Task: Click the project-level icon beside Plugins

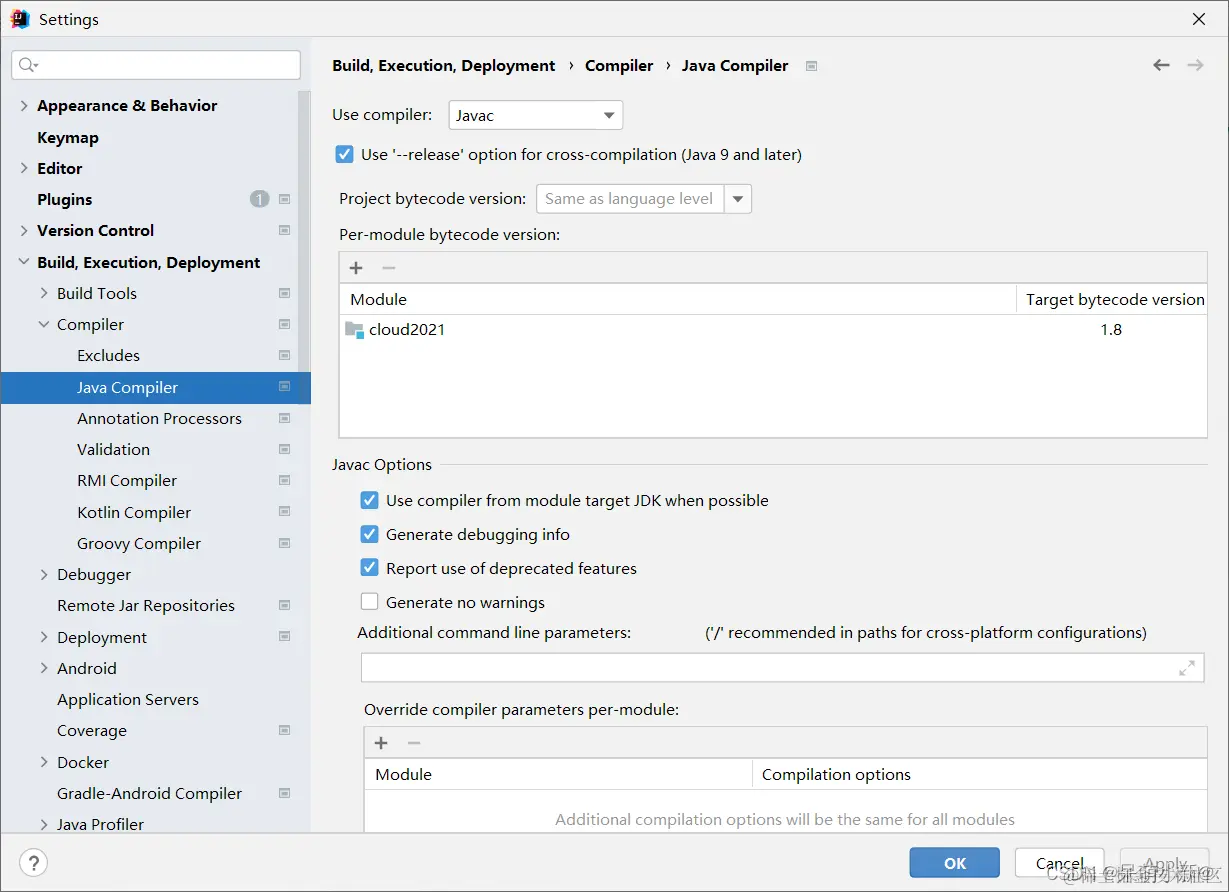Action: pyautogui.click(x=285, y=199)
